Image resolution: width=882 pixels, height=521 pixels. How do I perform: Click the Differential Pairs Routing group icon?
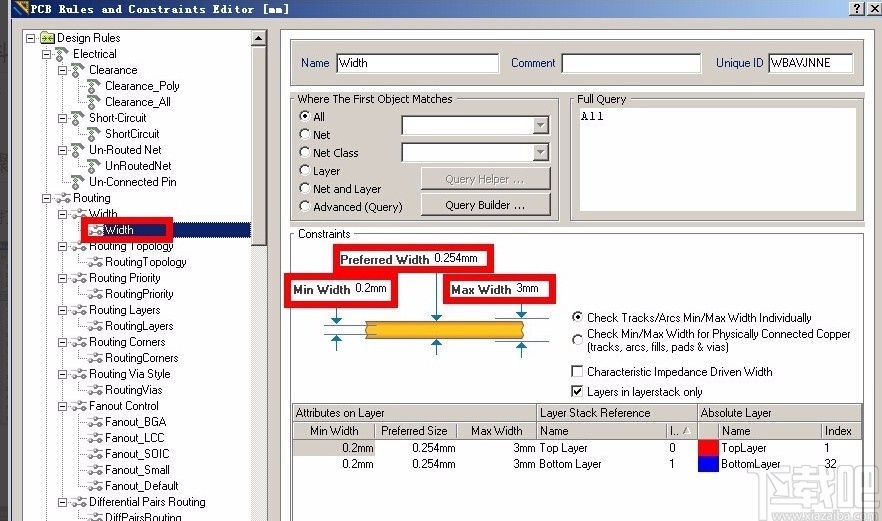coord(79,502)
